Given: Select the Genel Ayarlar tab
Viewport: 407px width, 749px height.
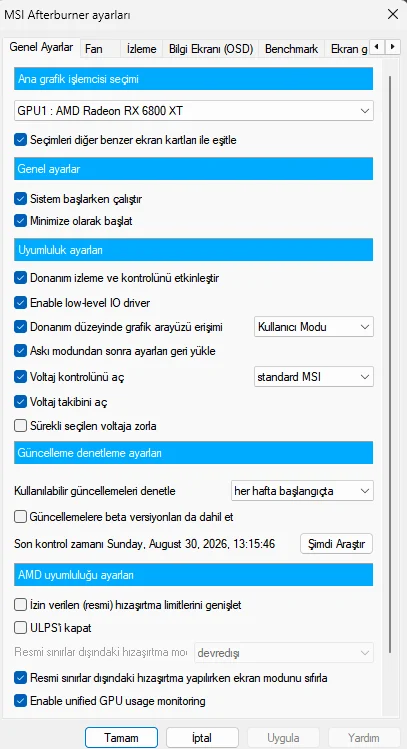Looking at the screenshot, I should pyautogui.click(x=41, y=47).
